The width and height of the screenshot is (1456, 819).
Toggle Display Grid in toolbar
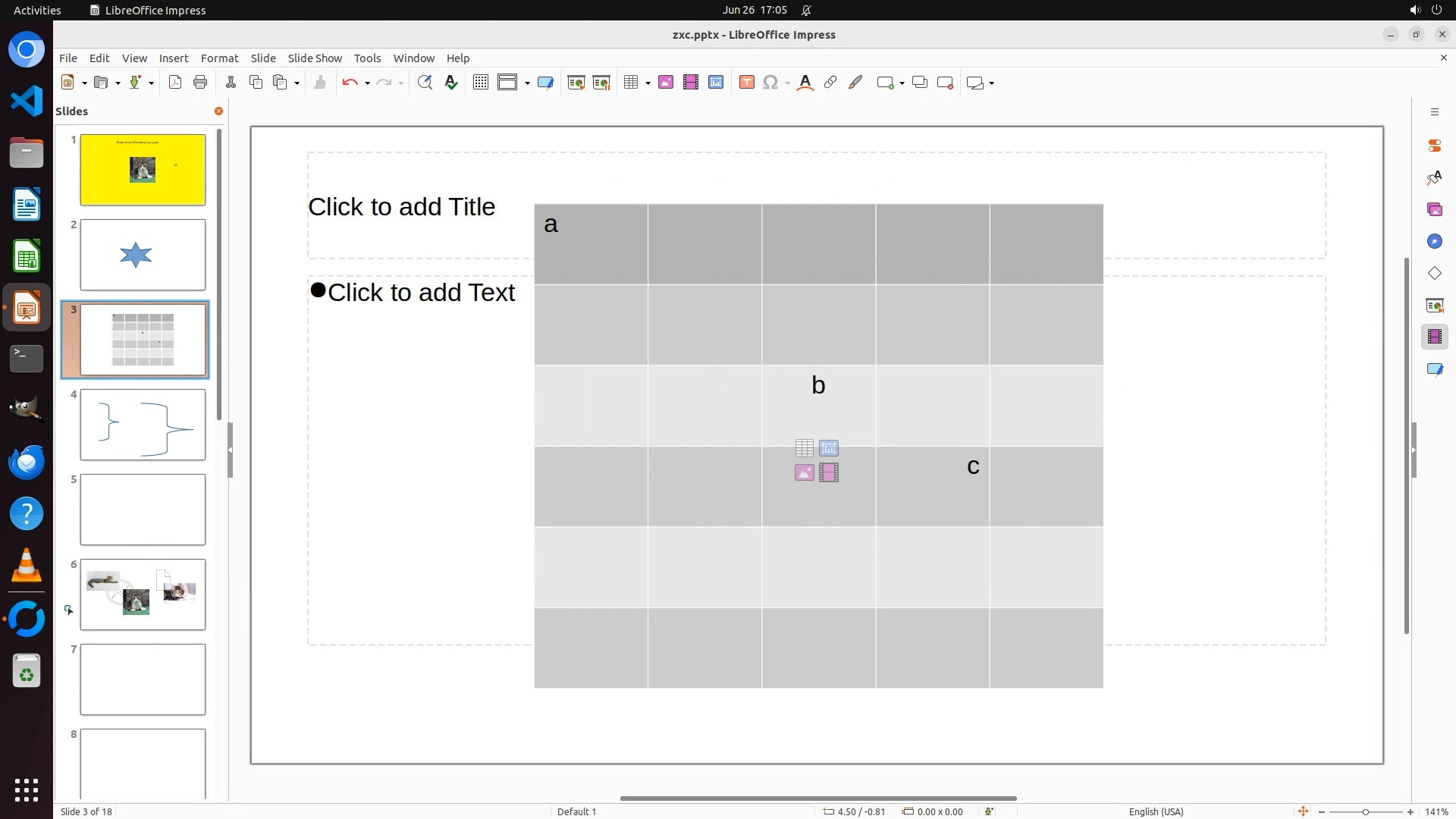(x=480, y=83)
